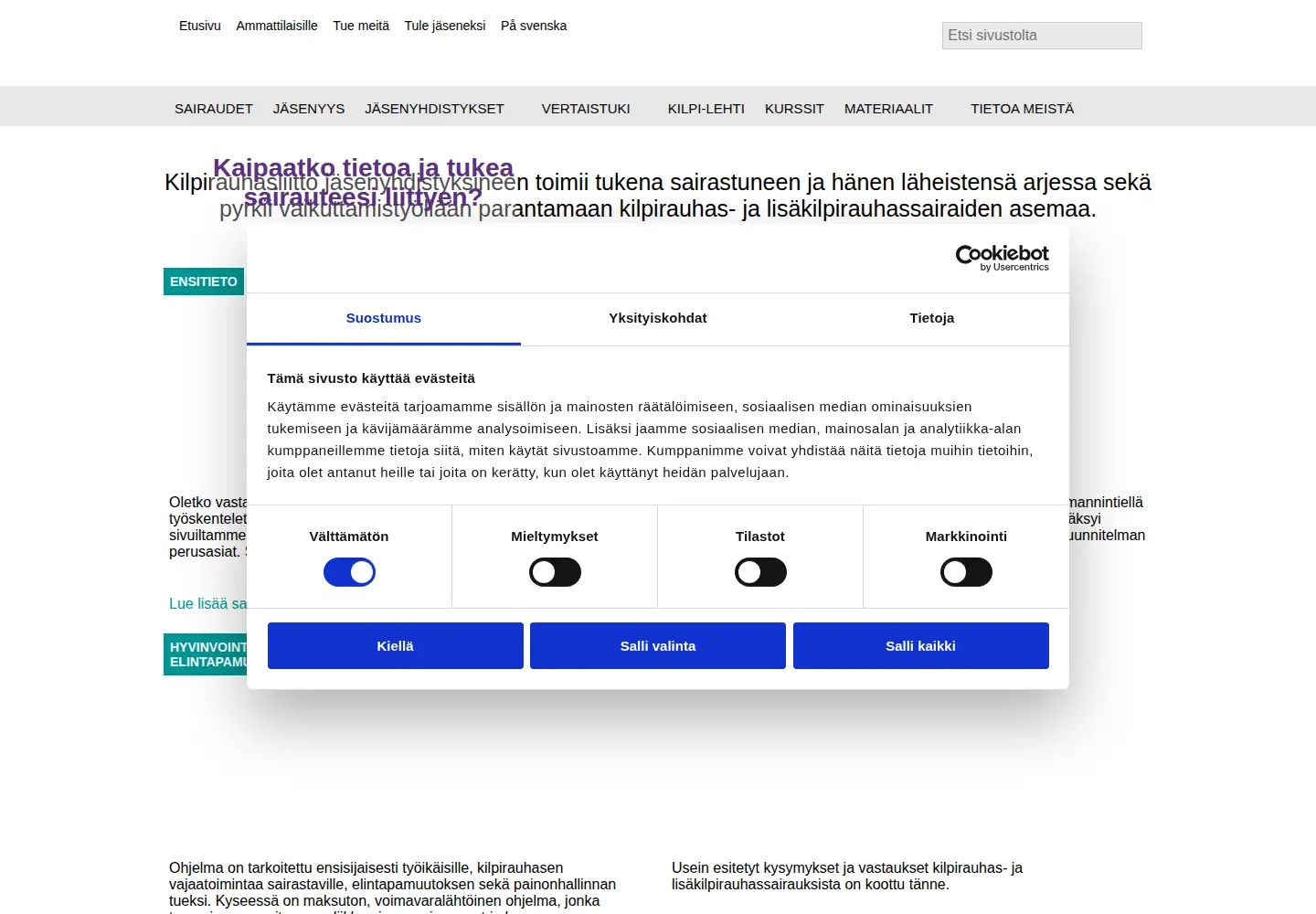Click the Salli kaikki button
The image size is (1316, 914).
(921, 646)
